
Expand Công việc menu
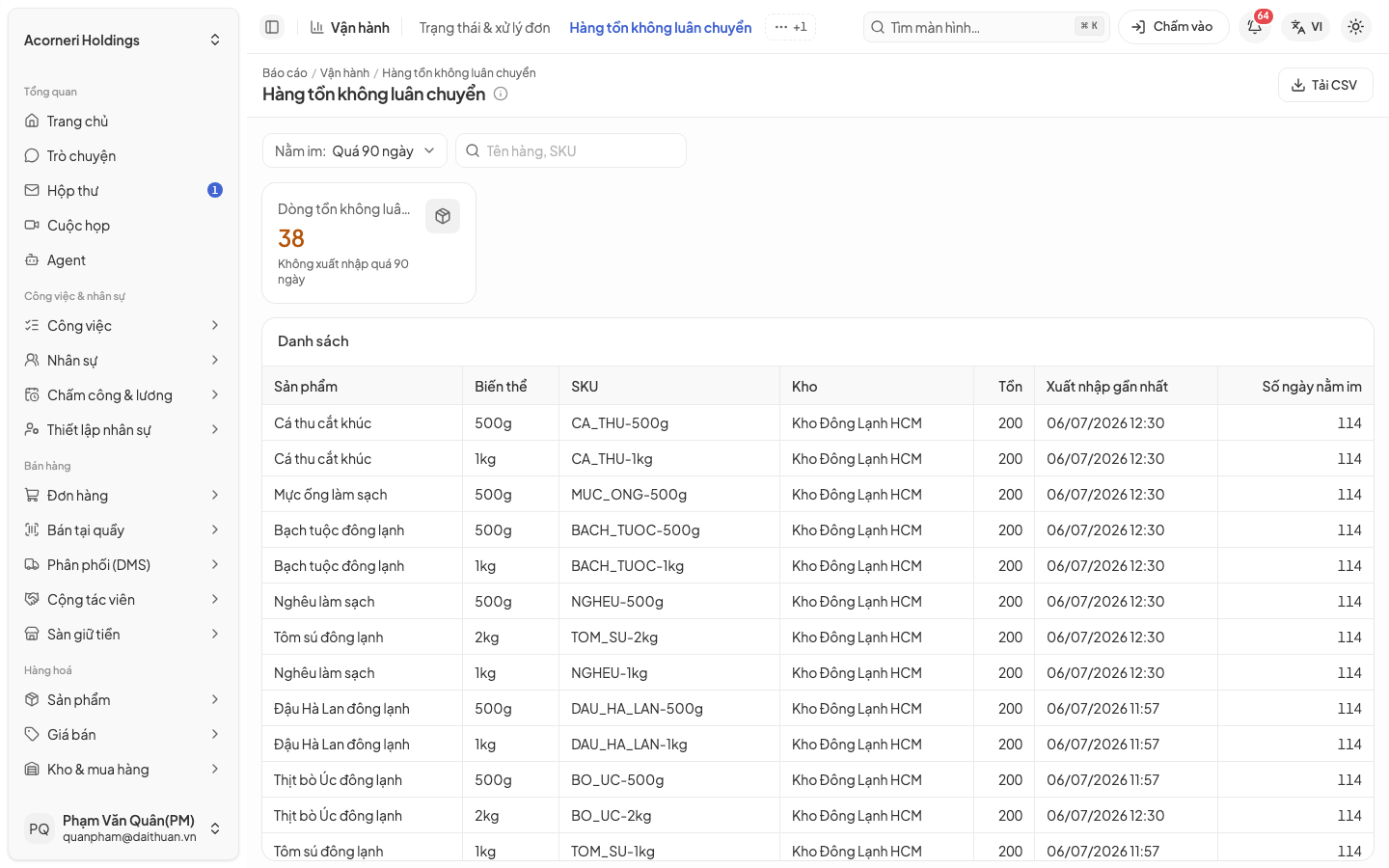click(x=123, y=326)
